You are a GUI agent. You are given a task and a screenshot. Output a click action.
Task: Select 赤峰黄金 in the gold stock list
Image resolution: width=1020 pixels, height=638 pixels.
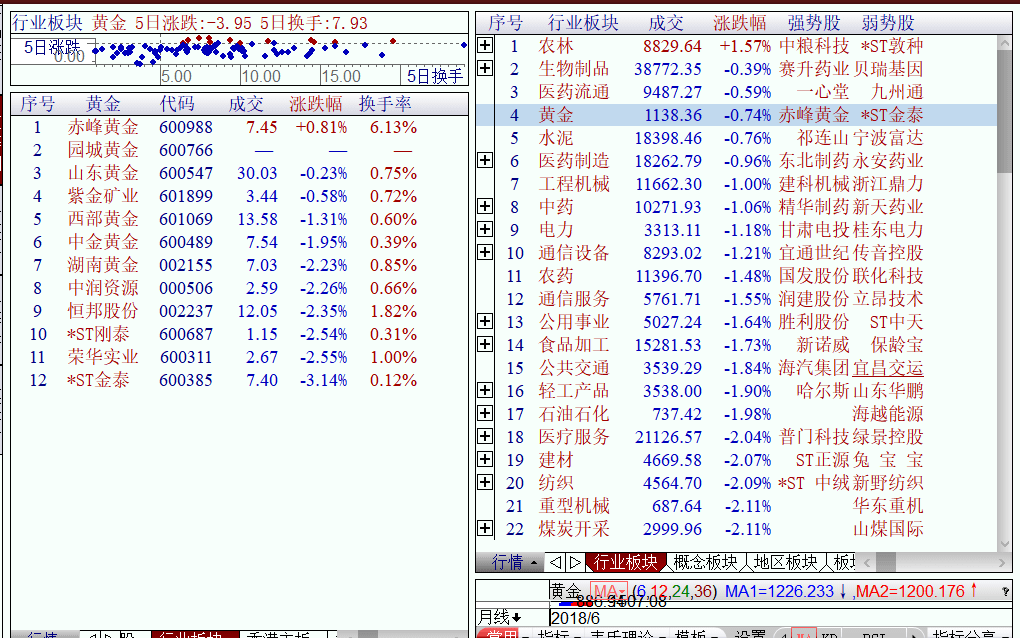tap(239, 127)
